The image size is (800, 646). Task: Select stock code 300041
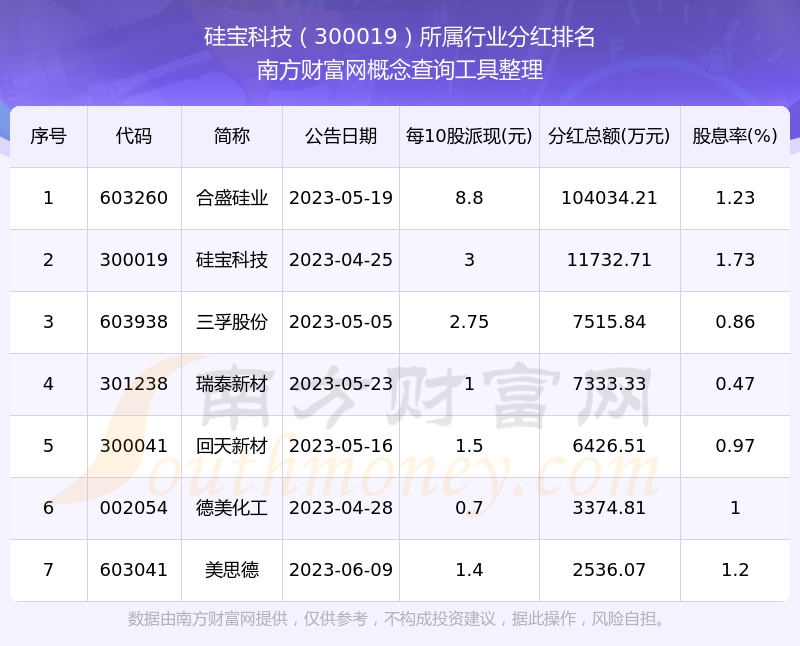134,446
